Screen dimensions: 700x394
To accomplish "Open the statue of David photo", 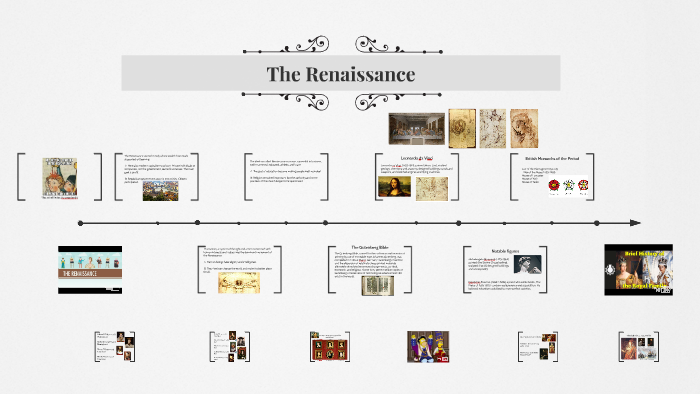I will pyautogui.click(x=527, y=264).
